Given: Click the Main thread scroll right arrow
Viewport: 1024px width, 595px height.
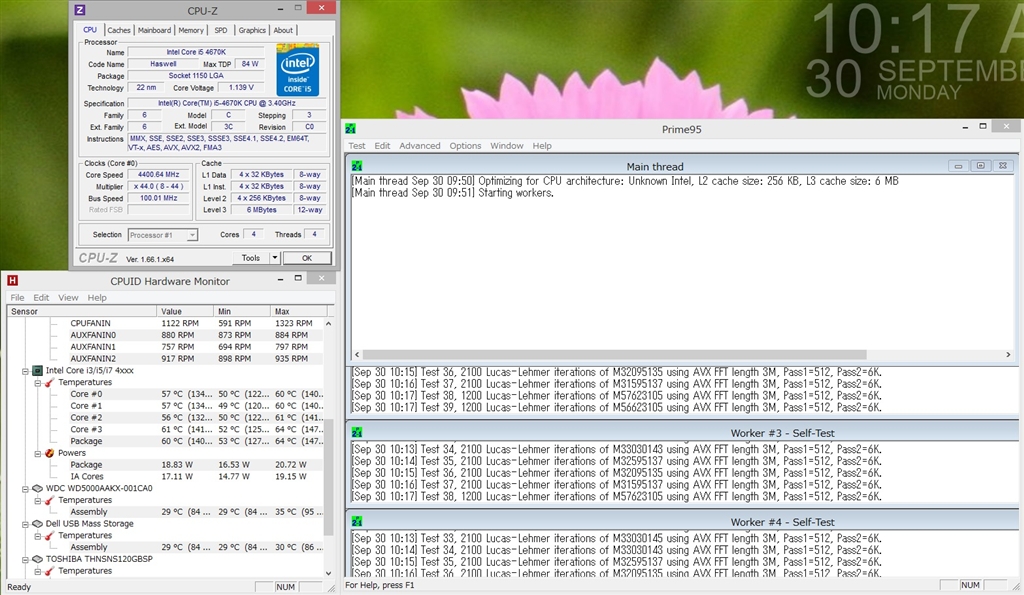Looking at the screenshot, I should pos(1008,354).
